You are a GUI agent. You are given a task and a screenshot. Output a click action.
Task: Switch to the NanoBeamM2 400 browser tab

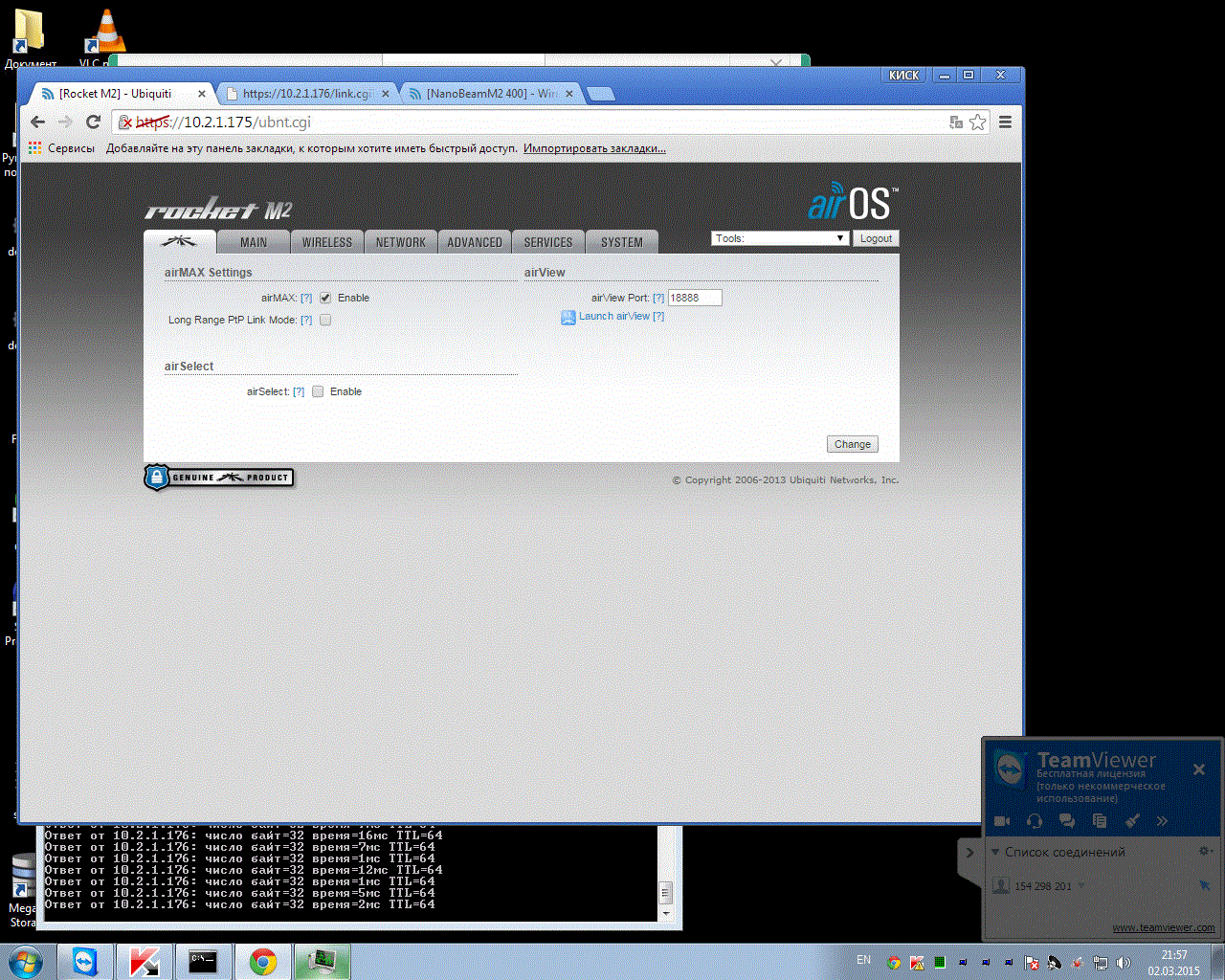490,94
